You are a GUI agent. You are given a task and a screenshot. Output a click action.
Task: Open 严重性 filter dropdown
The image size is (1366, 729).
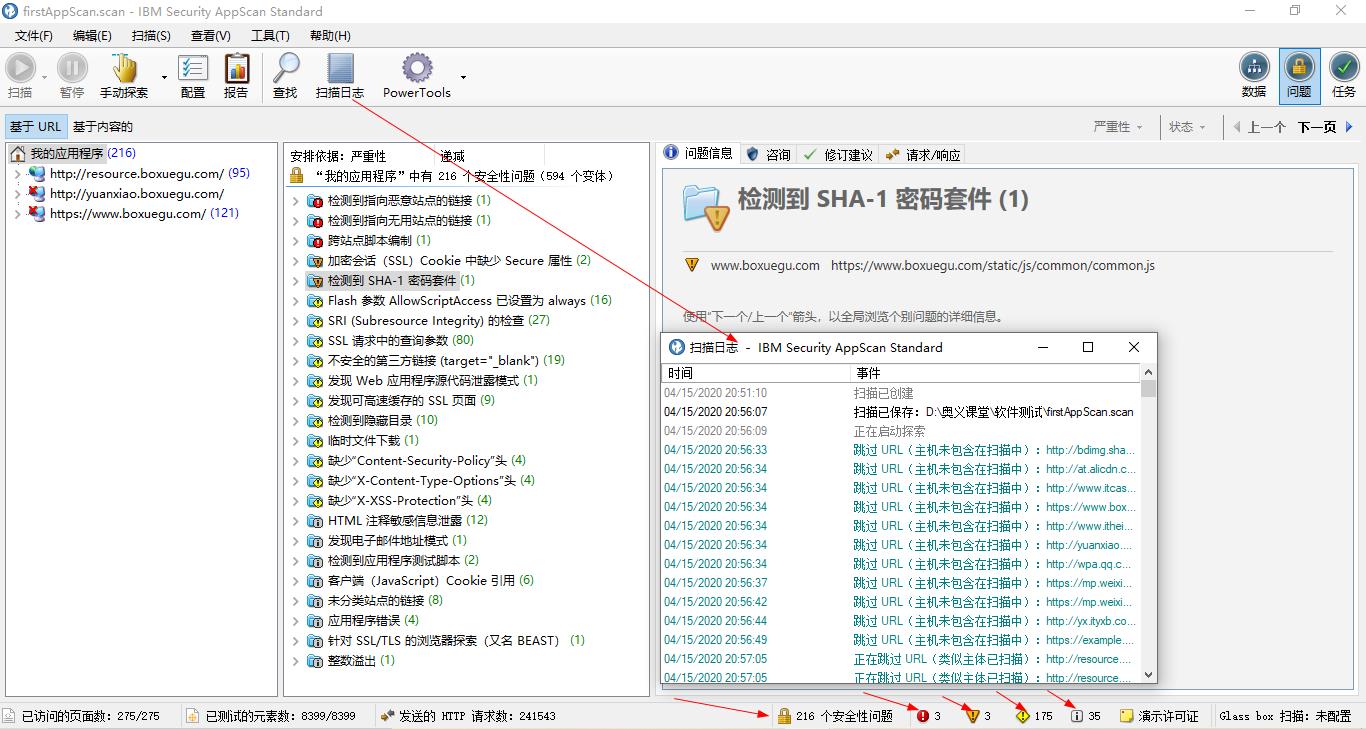1118,127
